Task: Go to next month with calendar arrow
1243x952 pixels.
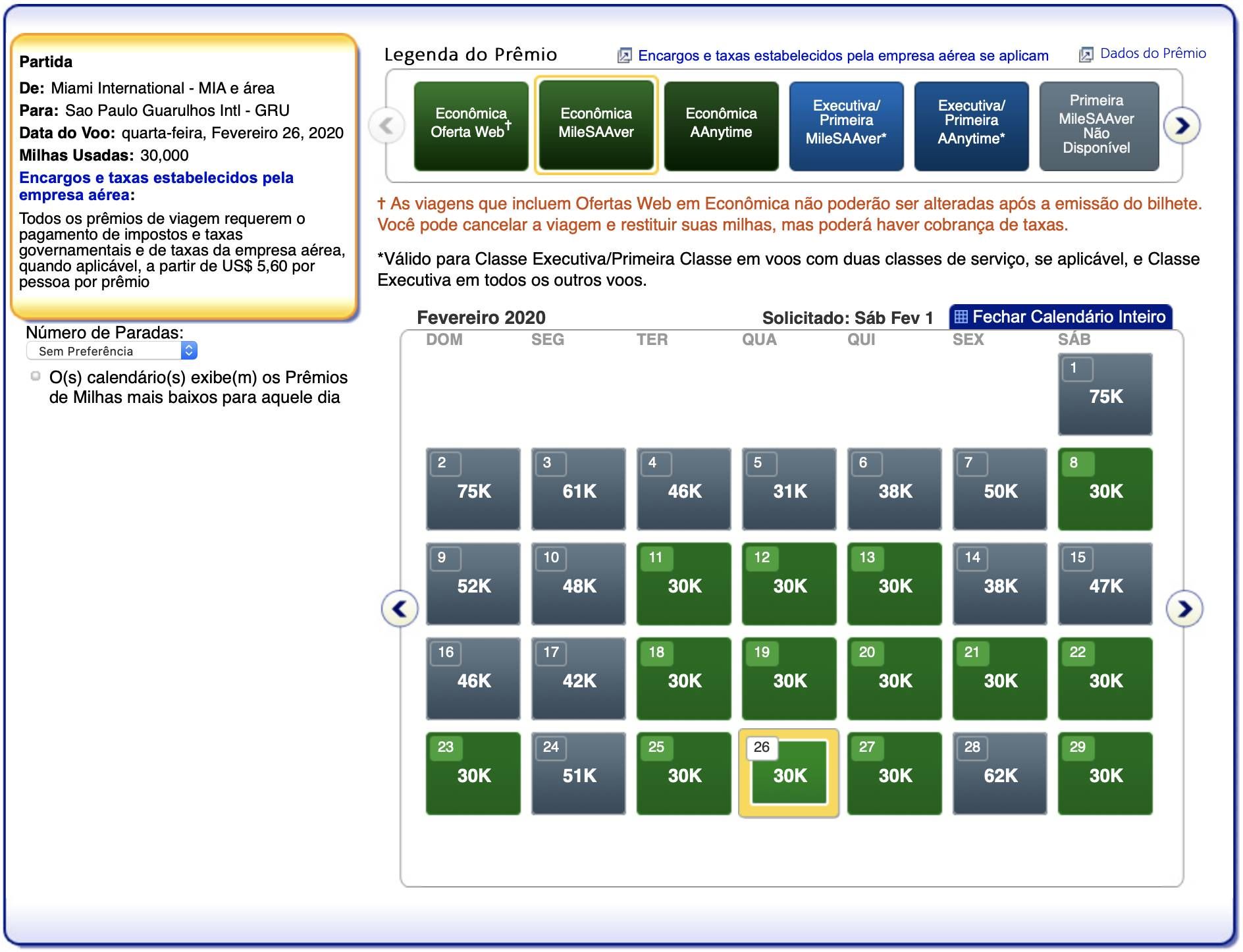Action: (x=1184, y=609)
